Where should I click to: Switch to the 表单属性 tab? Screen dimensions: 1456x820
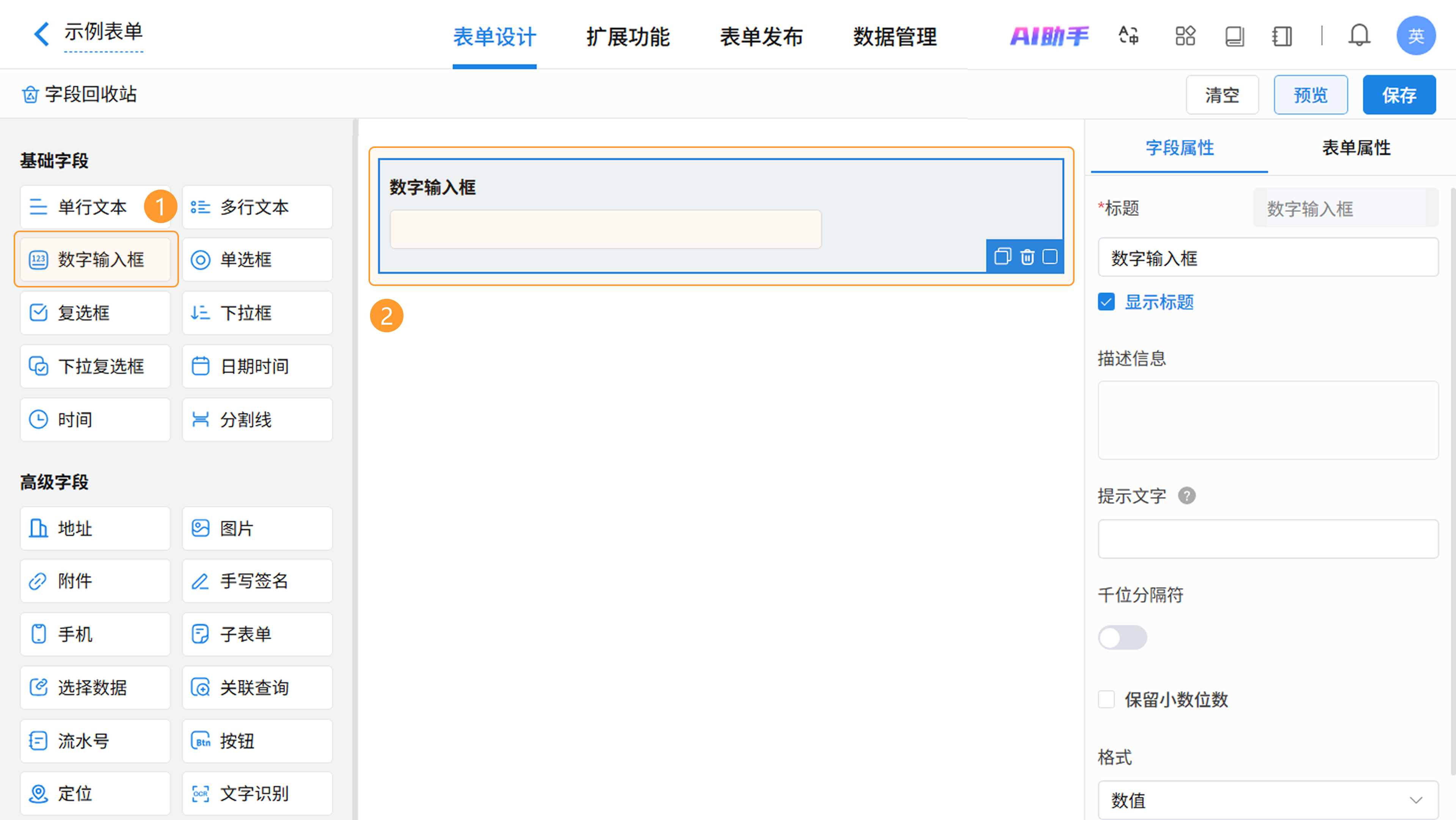1356,148
